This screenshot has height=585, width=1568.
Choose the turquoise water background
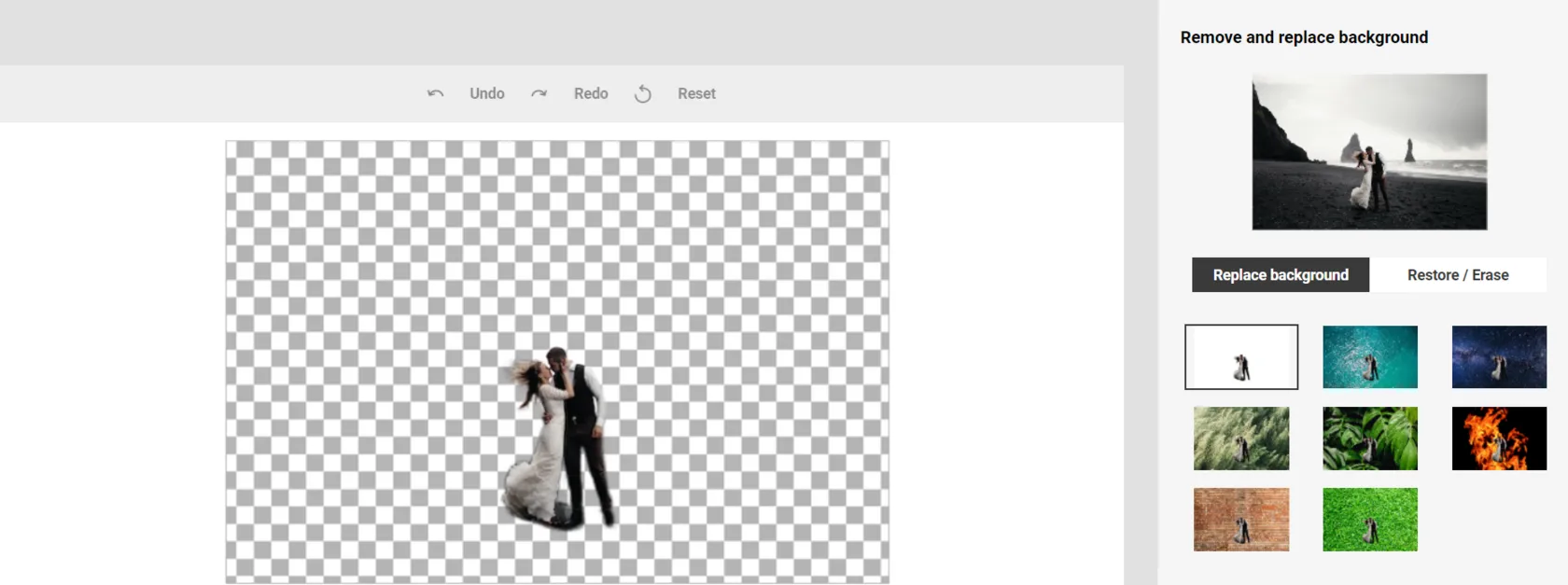pyautogui.click(x=1369, y=357)
